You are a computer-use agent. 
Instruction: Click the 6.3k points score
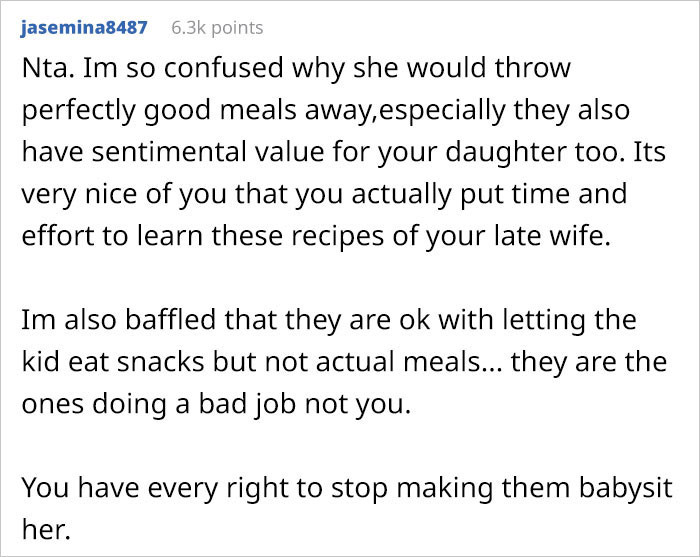coord(217,28)
